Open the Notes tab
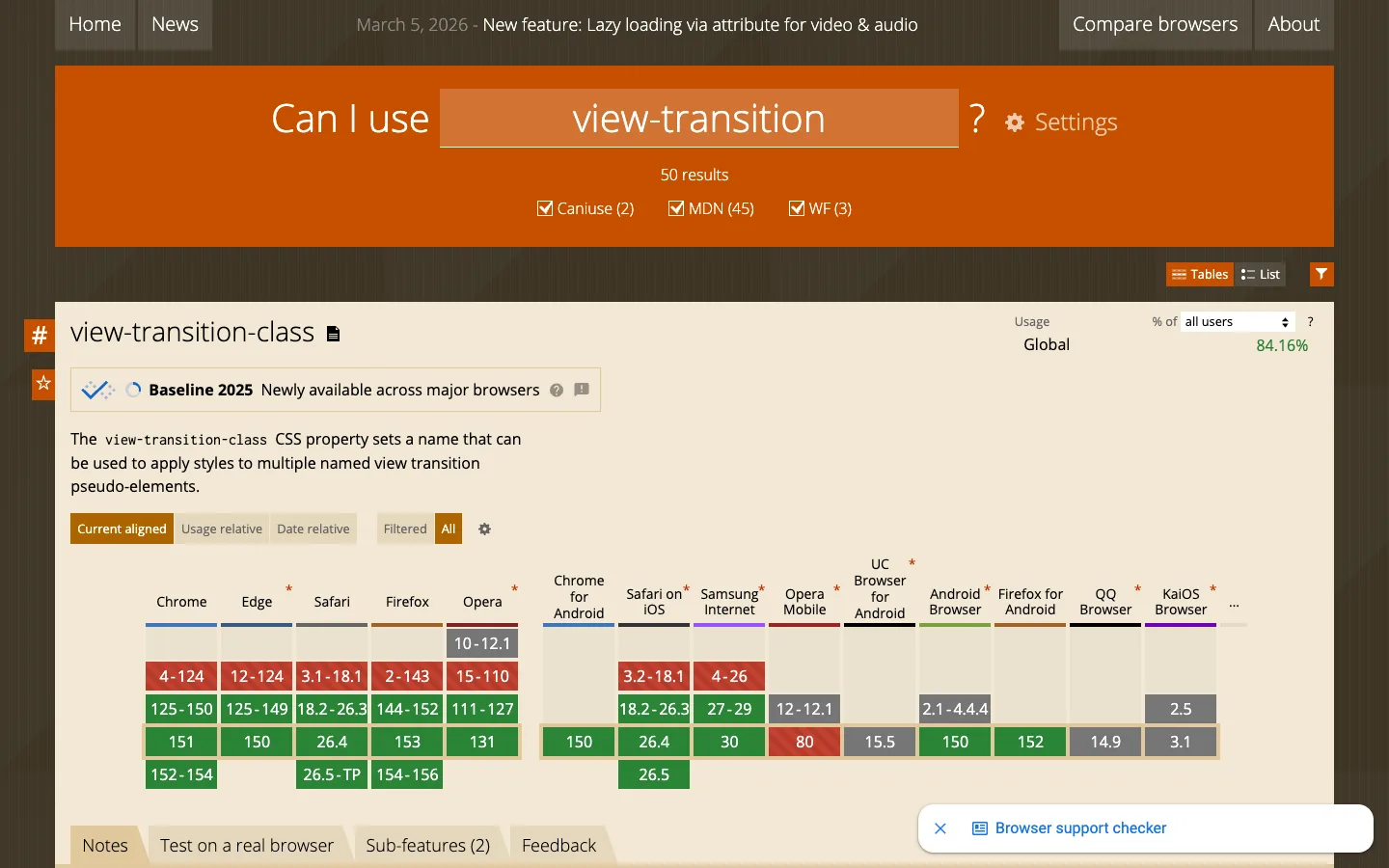The image size is (1389, 868). pos(105,846)
